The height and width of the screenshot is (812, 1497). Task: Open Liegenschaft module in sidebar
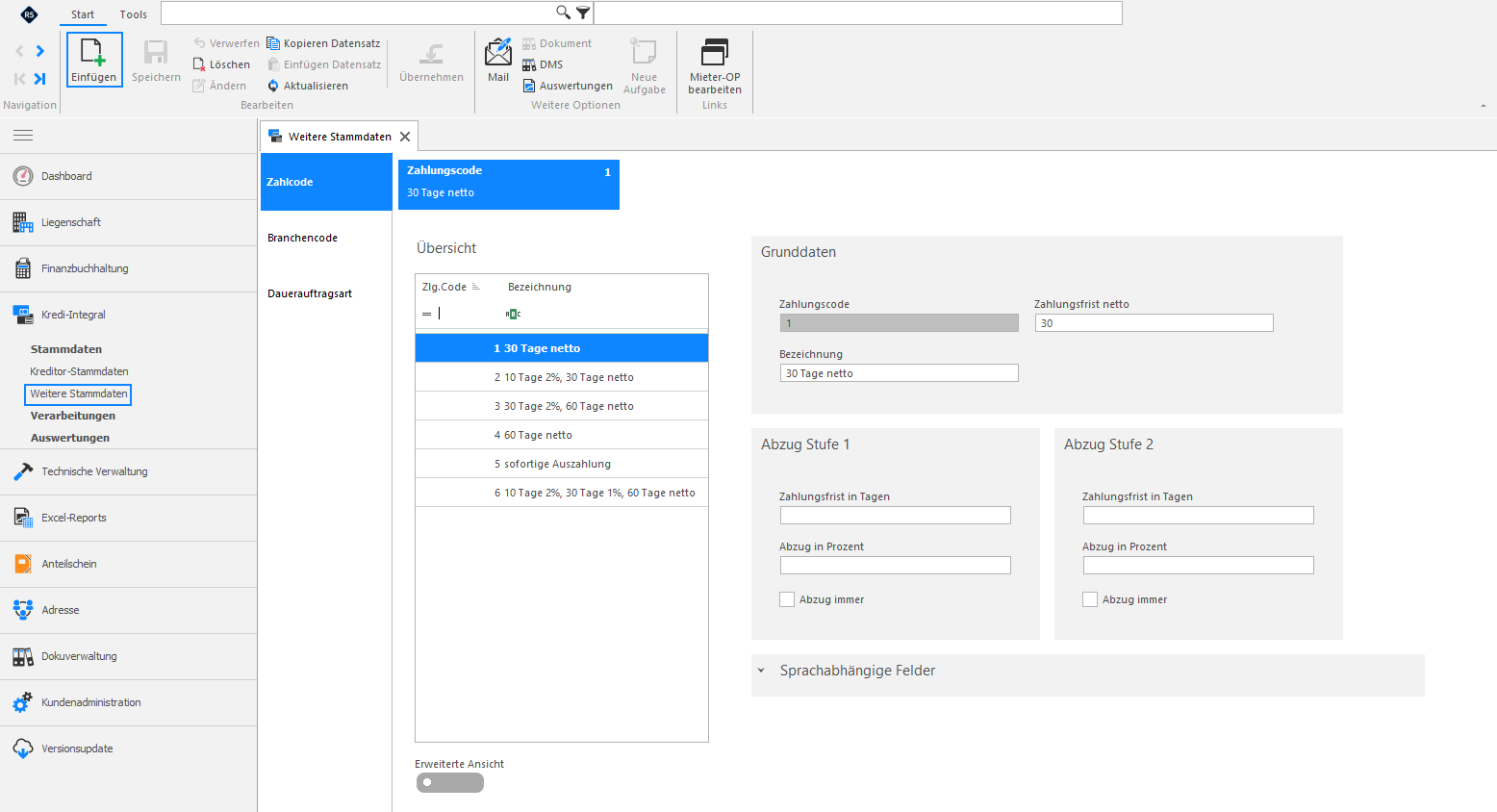click(128, 222)
